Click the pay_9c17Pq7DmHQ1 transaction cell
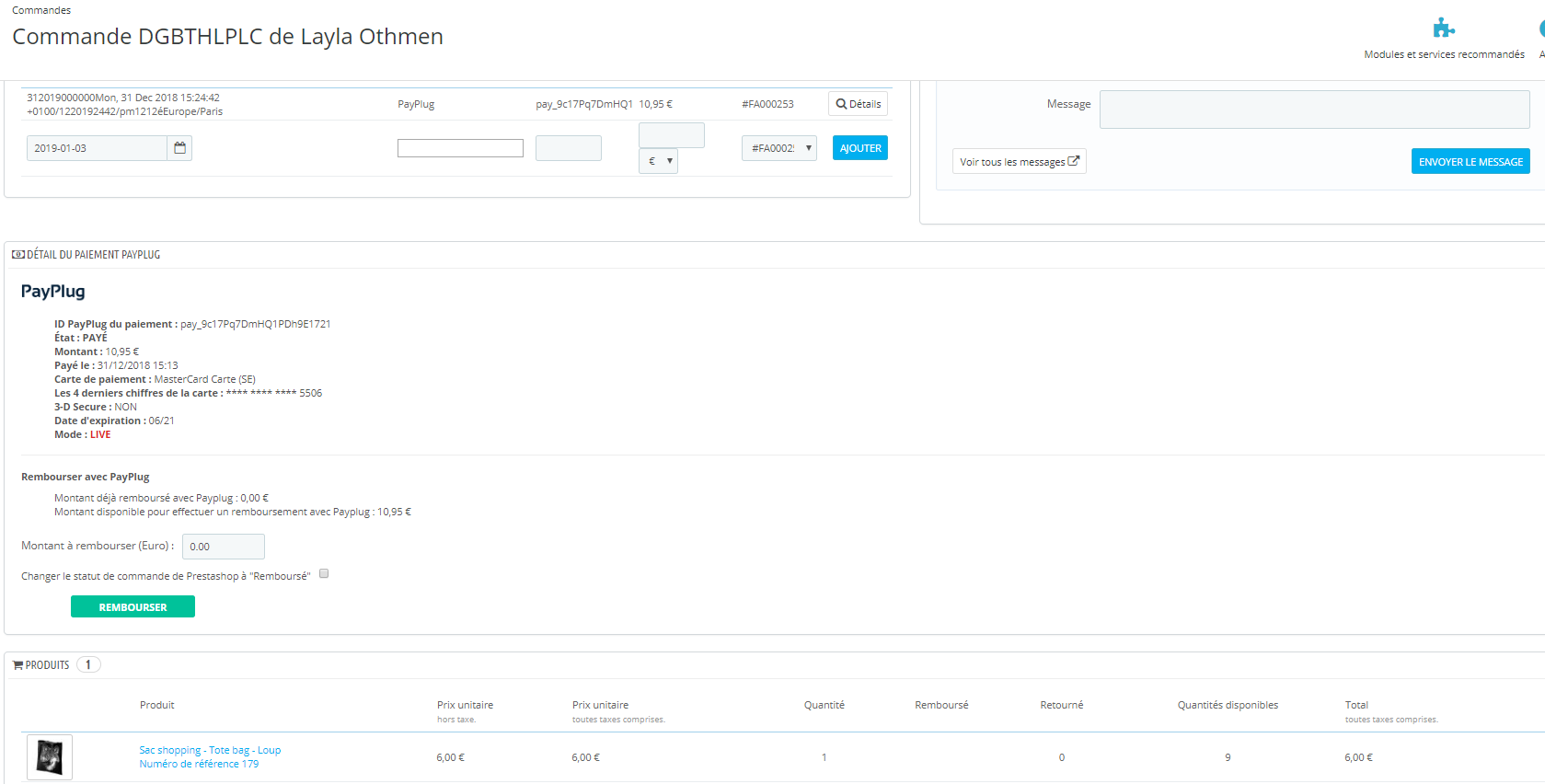This screenshot has width=1545, height=784. click(584, 104)
